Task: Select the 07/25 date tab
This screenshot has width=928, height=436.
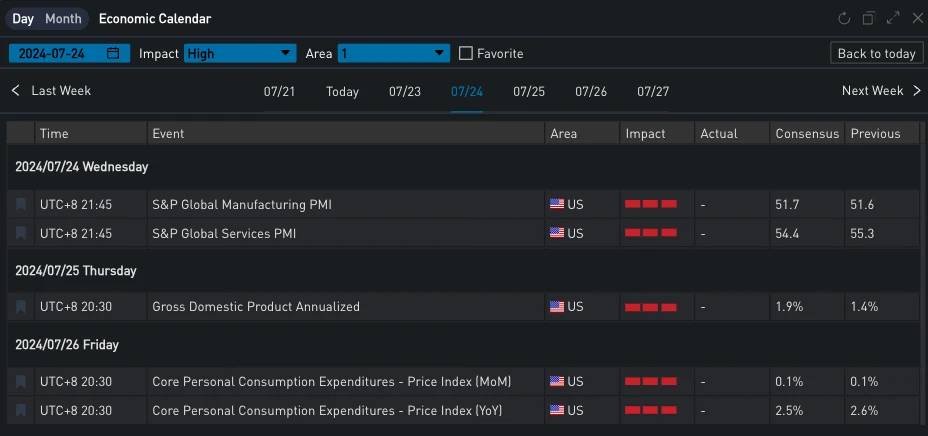Action: click(x=529, y=91)
